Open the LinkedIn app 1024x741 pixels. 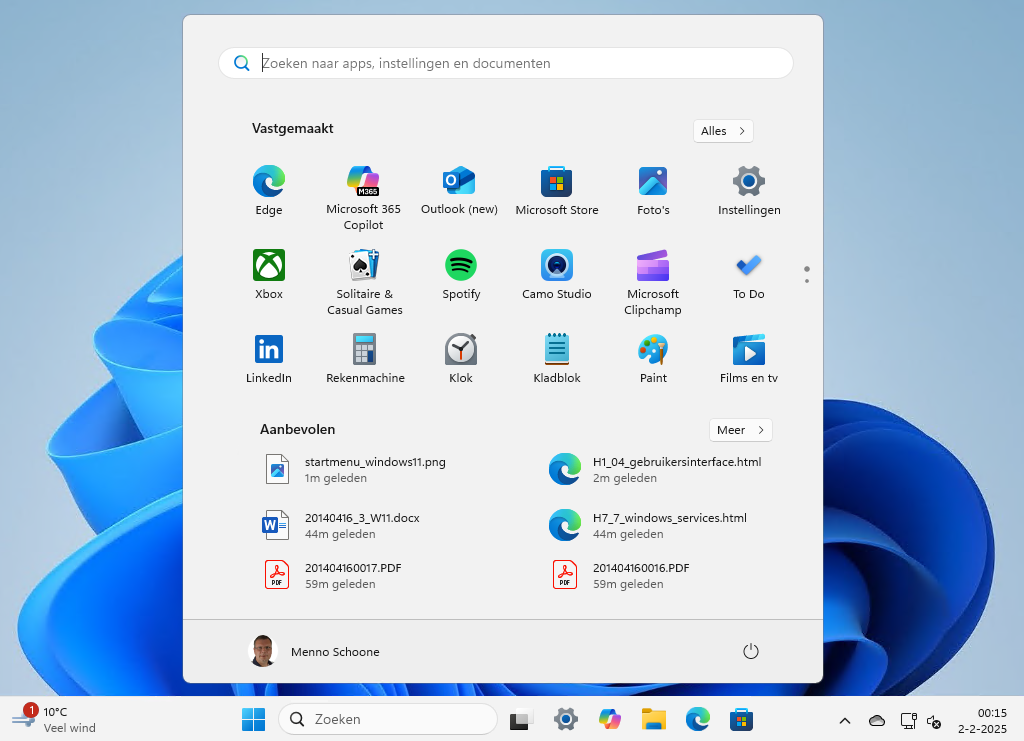(268, 358)
